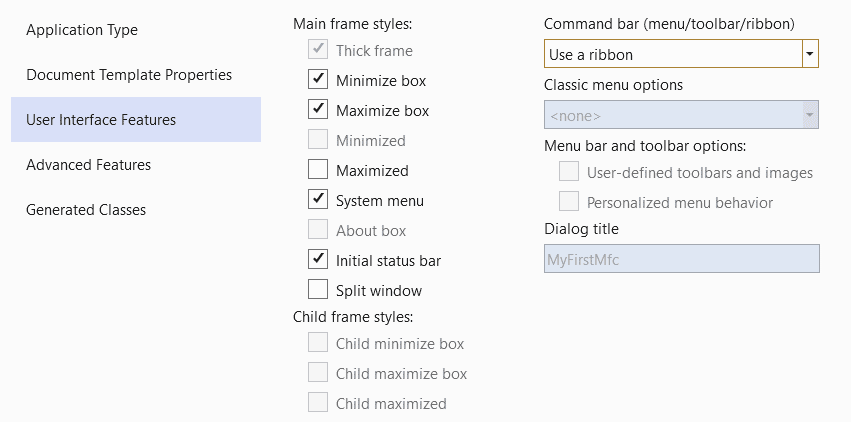Image resolution: width=851 pixels, height=422 pixels.
Task: Uncheck the Maximize box checkbox
Action: [318, 110]
